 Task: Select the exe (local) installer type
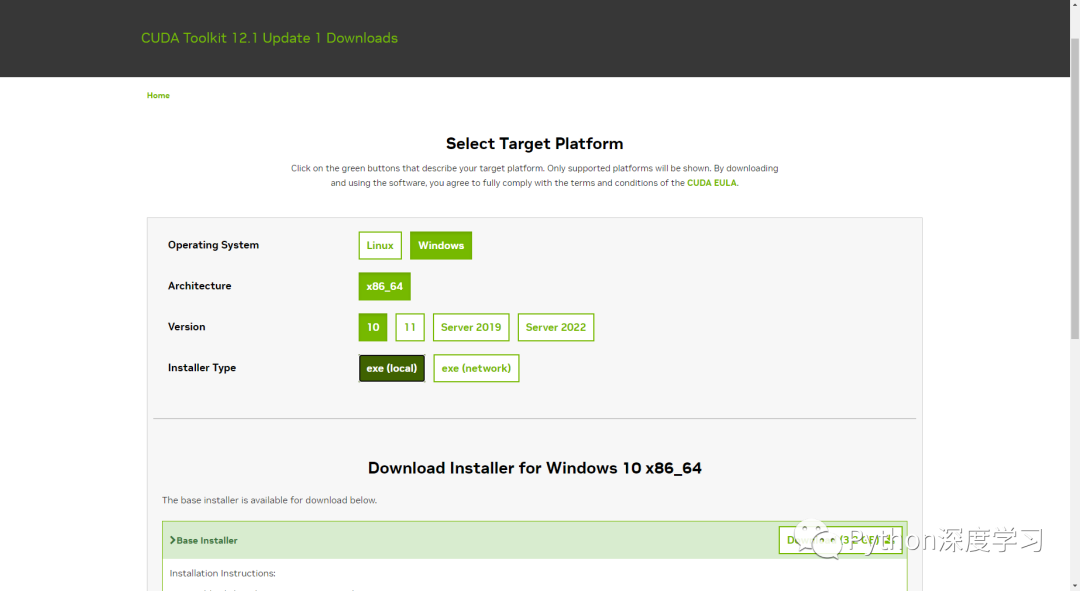(391, 368)
